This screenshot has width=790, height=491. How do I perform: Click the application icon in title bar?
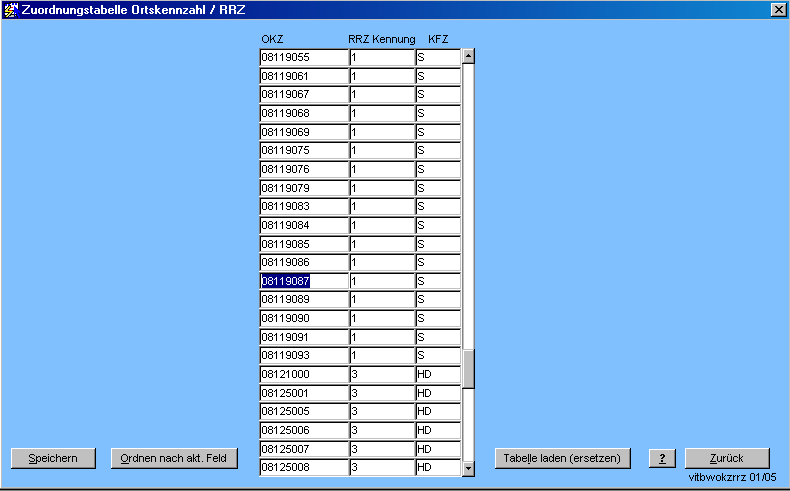coord(11,9)
